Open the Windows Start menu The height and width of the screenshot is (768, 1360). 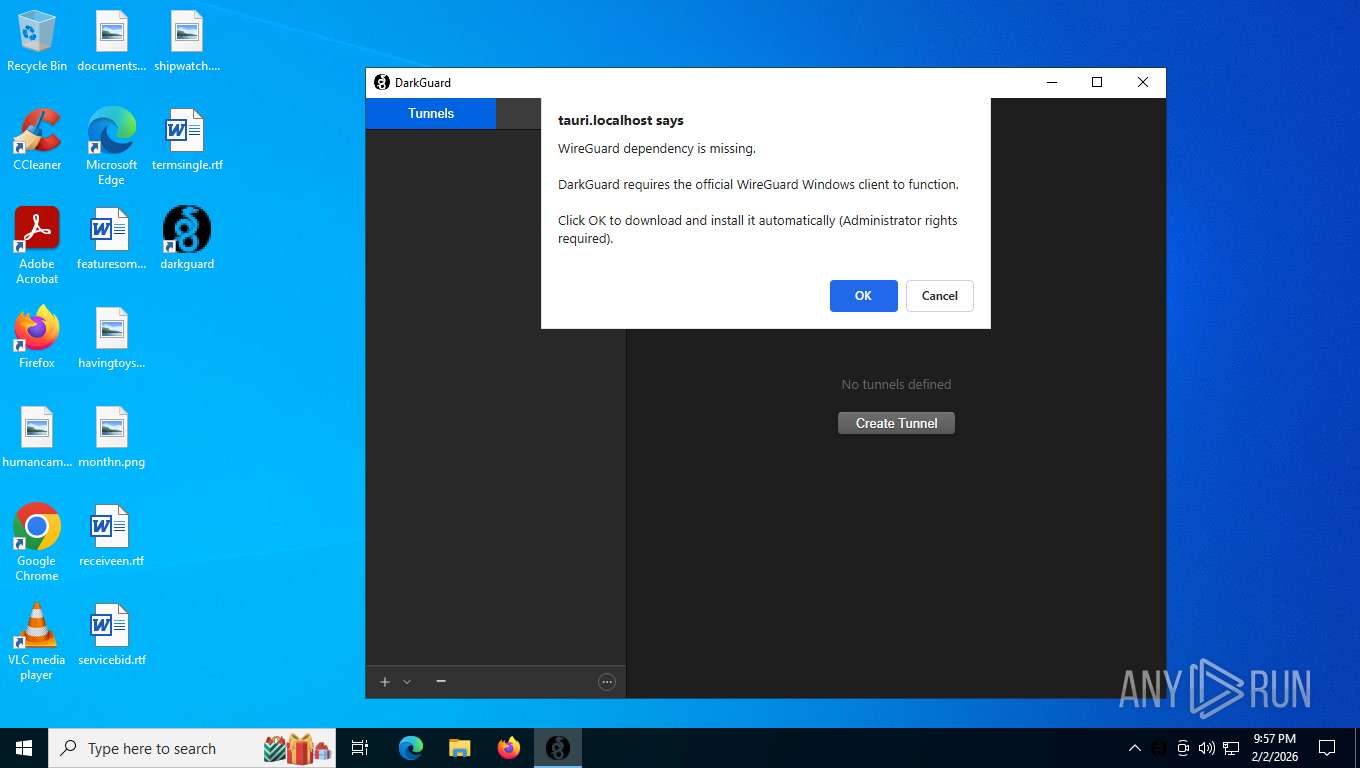(x=24, y=748)
